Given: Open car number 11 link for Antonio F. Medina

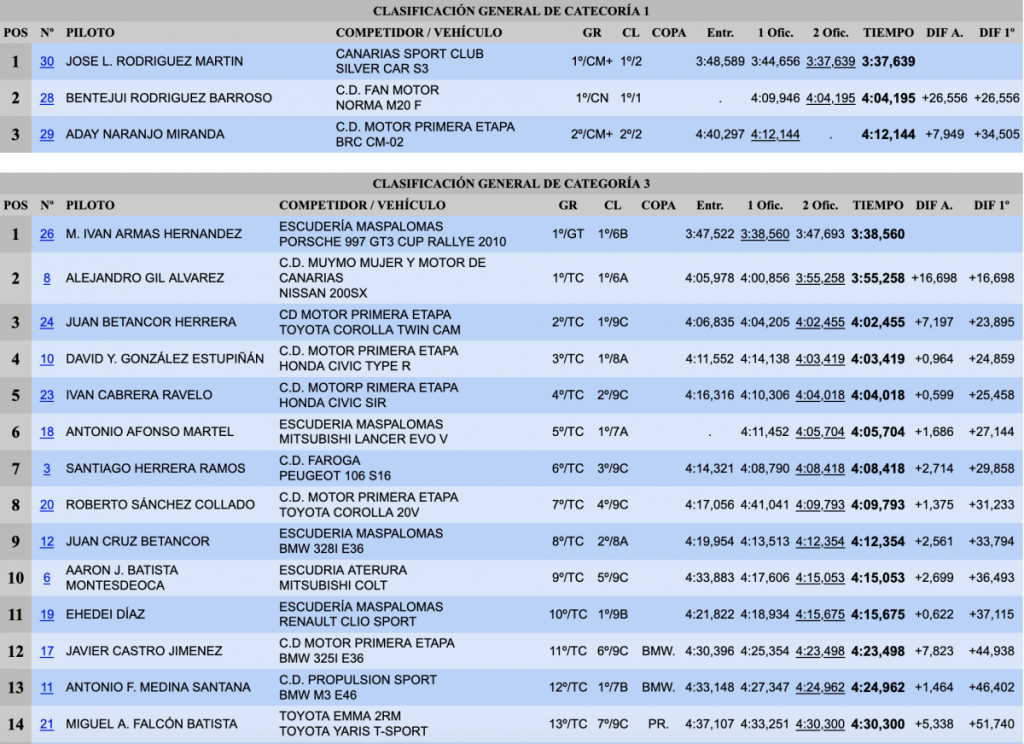Looking at the screenshot, I should click(47, 687).
